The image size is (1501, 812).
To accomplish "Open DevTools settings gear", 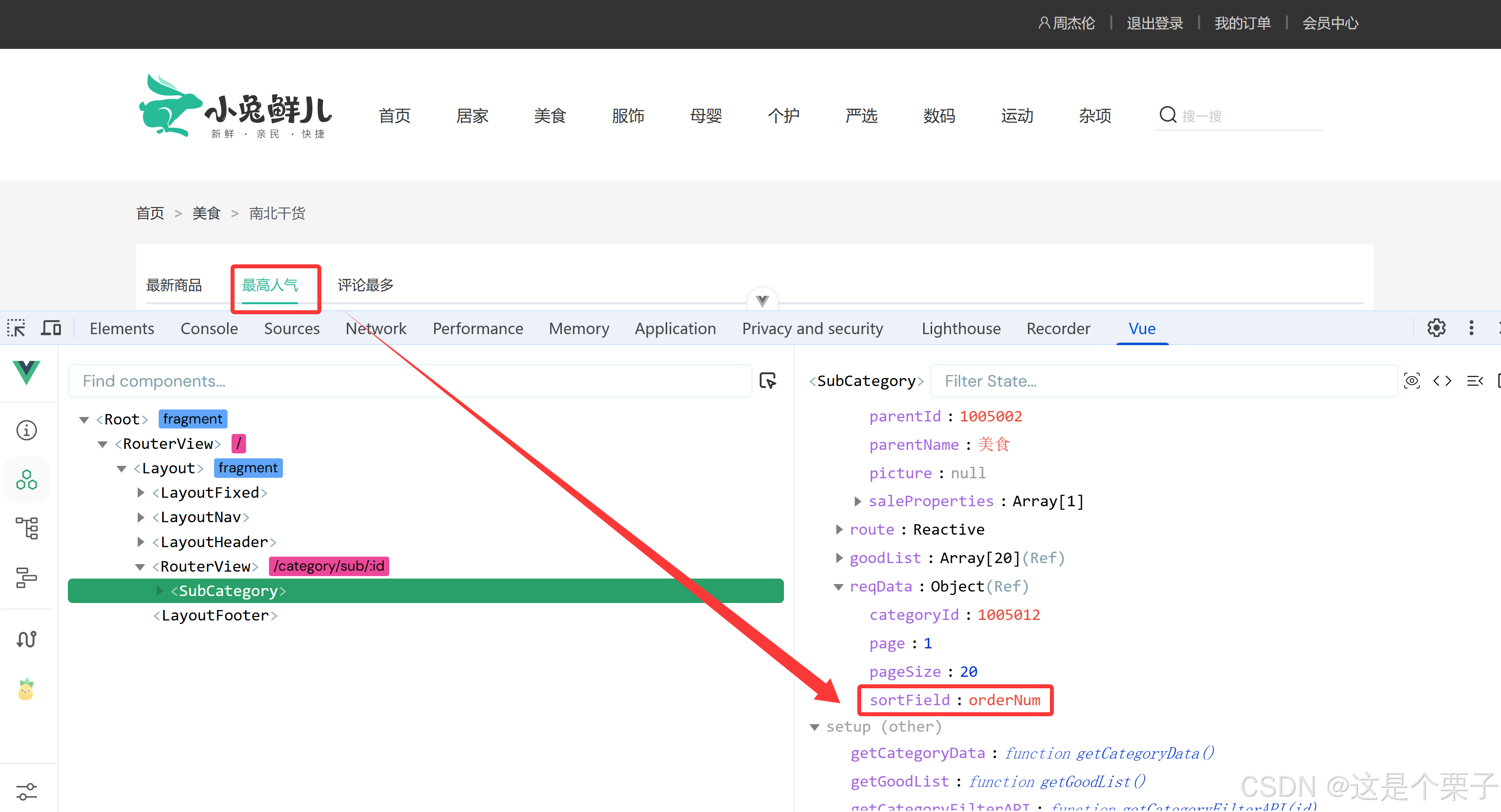I will click(x=1436, y=328).
